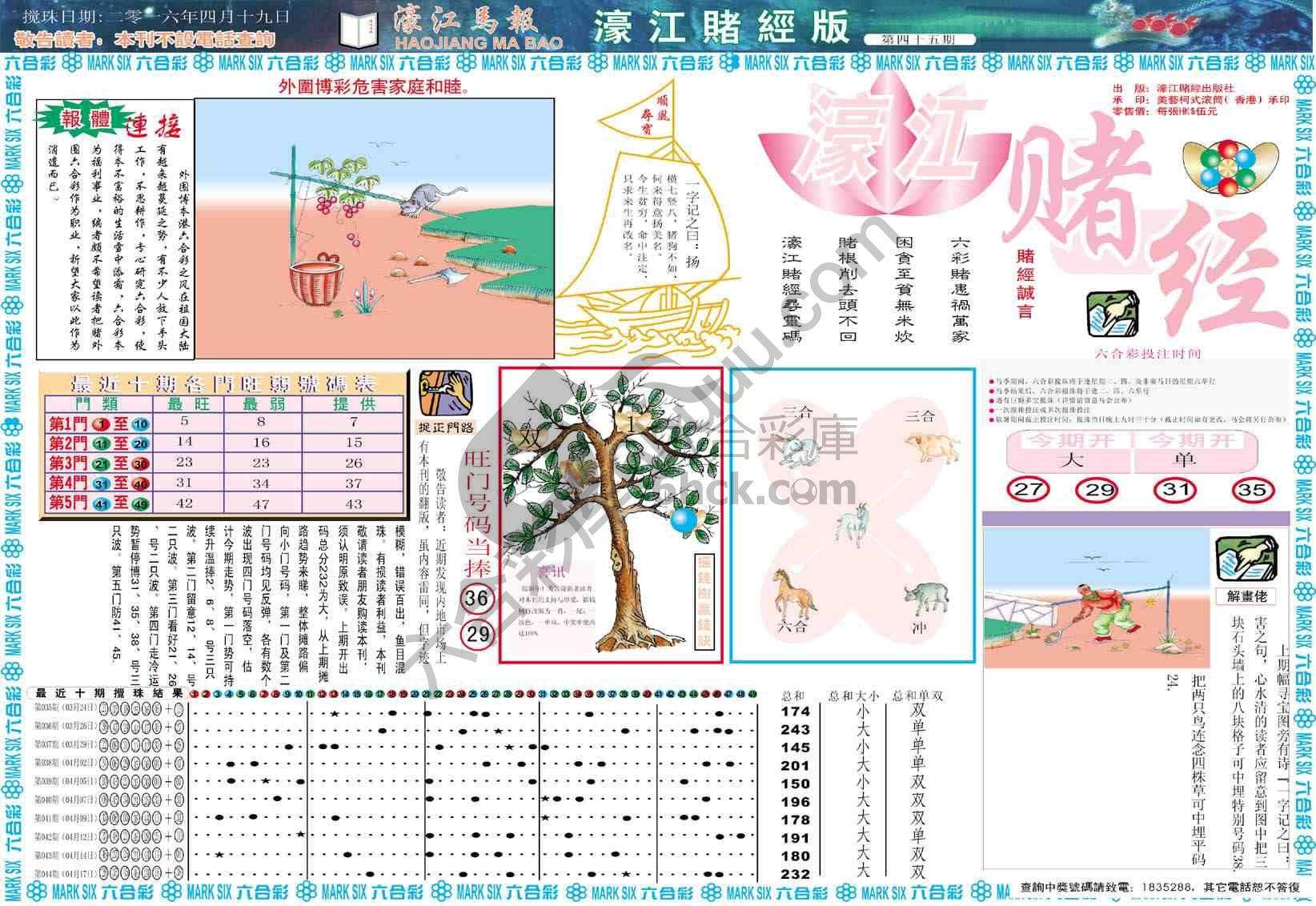Click the open book icon beside 濠江馬報

[x=359, y=29]
